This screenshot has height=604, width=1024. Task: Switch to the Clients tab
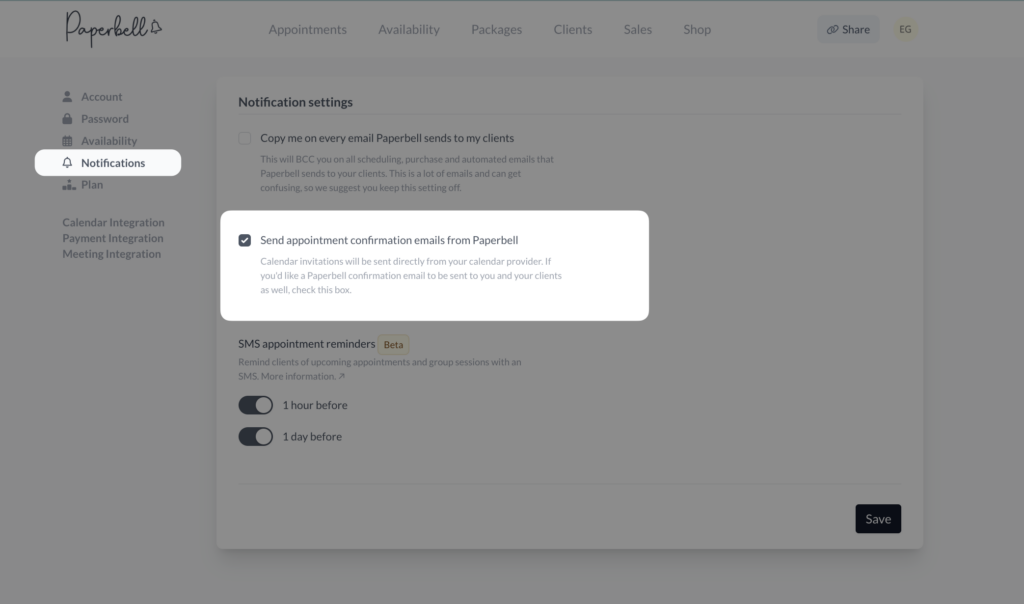572,30
